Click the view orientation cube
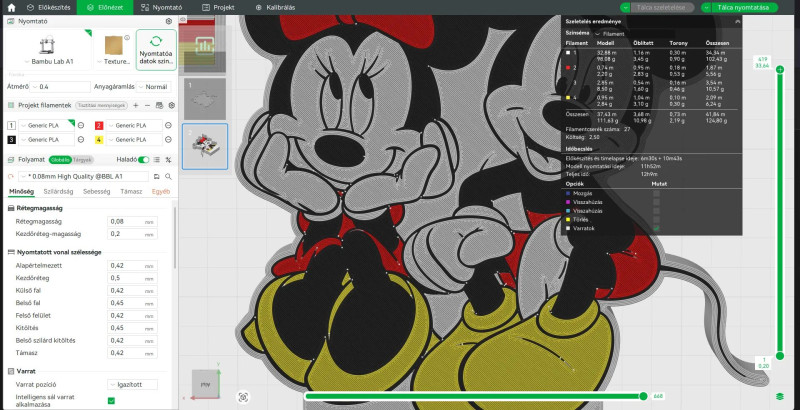This screenshot has height=410, width=800. point(205,384)
